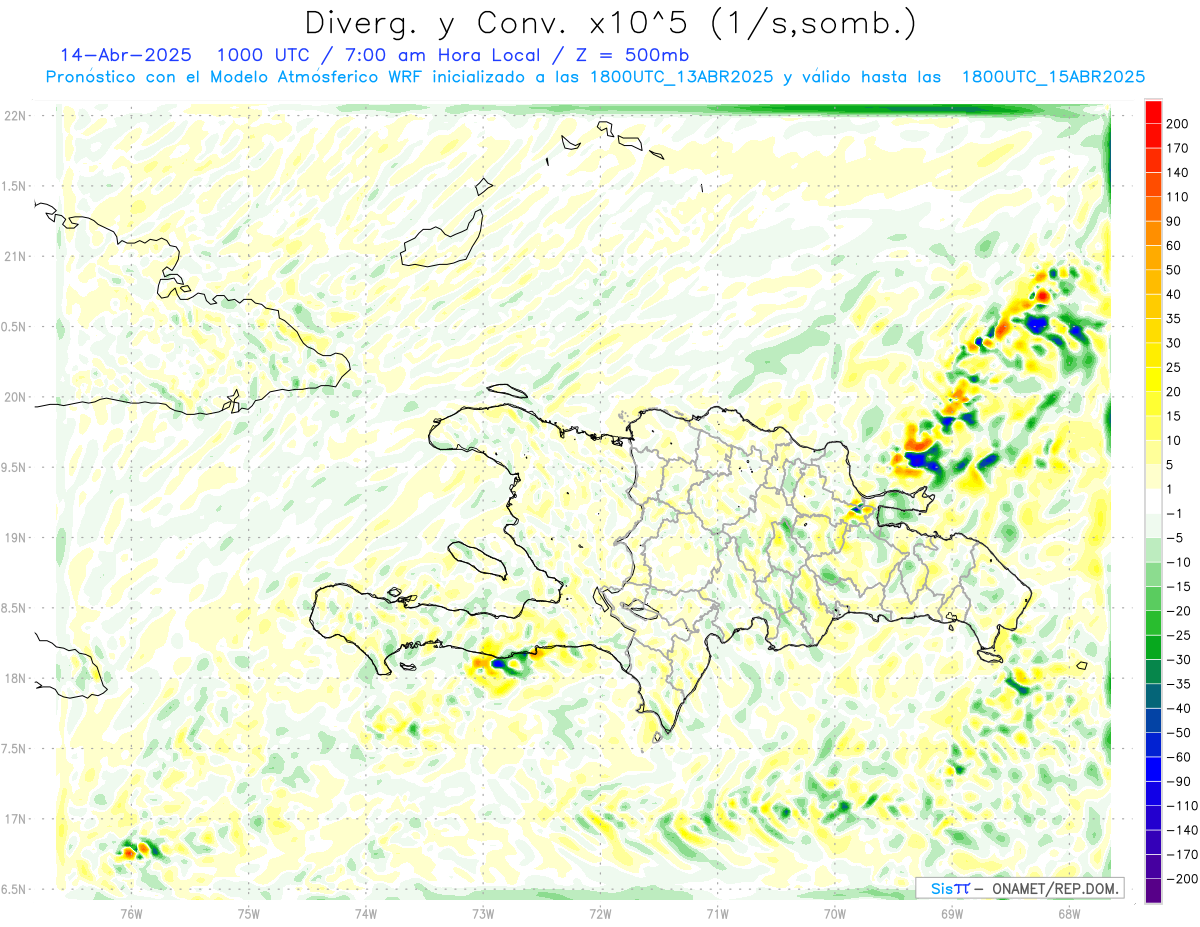Screen dimensions: 1200x927
Task: Click the '69W' longitude label
Action: point(952,913)
